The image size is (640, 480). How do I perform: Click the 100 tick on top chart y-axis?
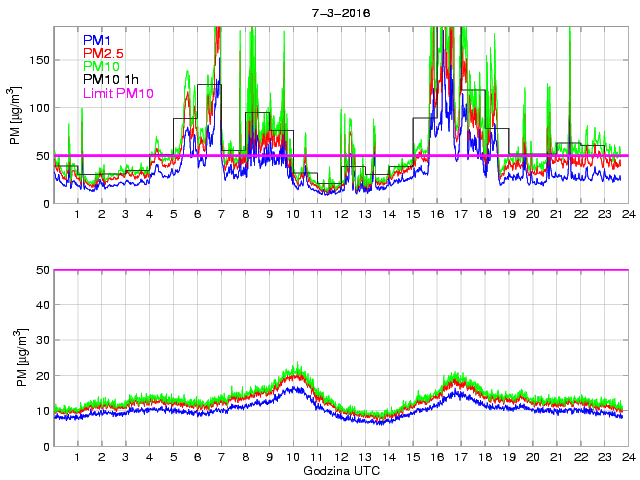tap(38, 108)
